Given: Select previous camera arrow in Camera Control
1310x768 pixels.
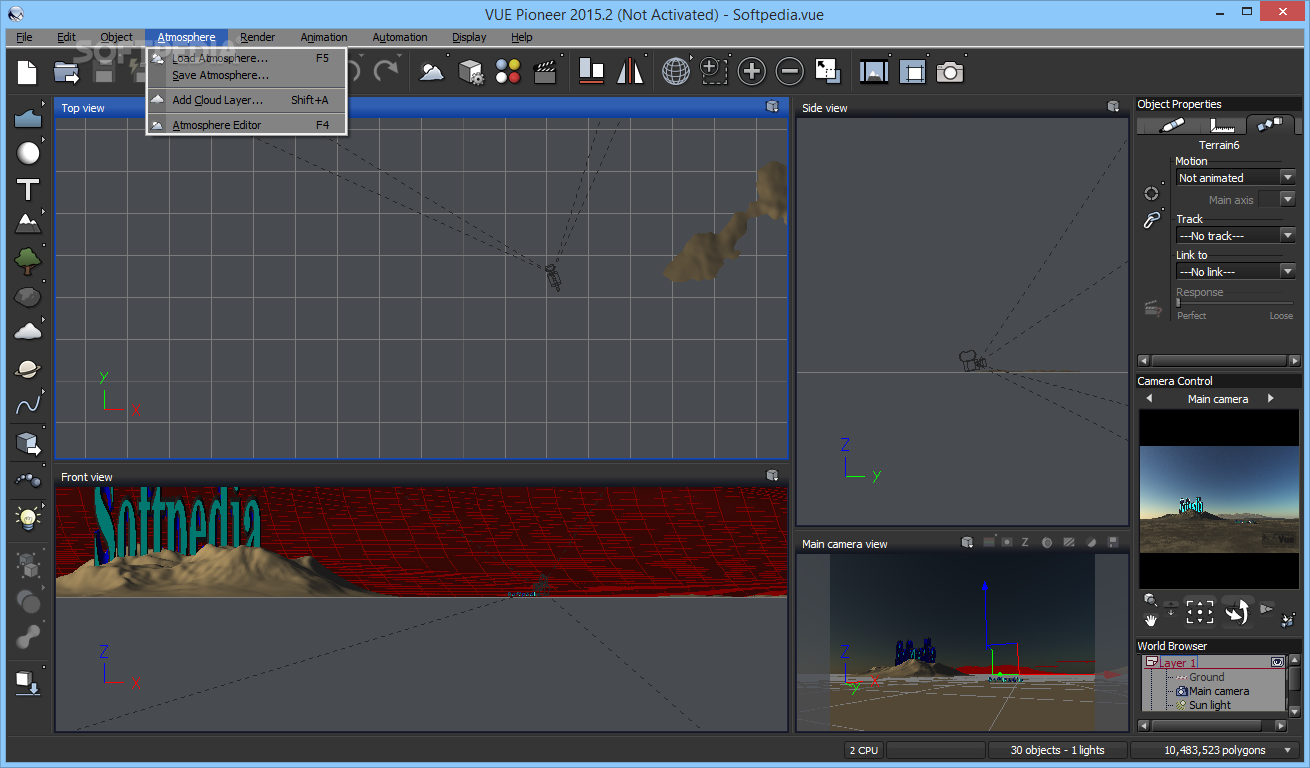Looking at the screenshot, I should pyautogui.click(x=1149, y=398).
